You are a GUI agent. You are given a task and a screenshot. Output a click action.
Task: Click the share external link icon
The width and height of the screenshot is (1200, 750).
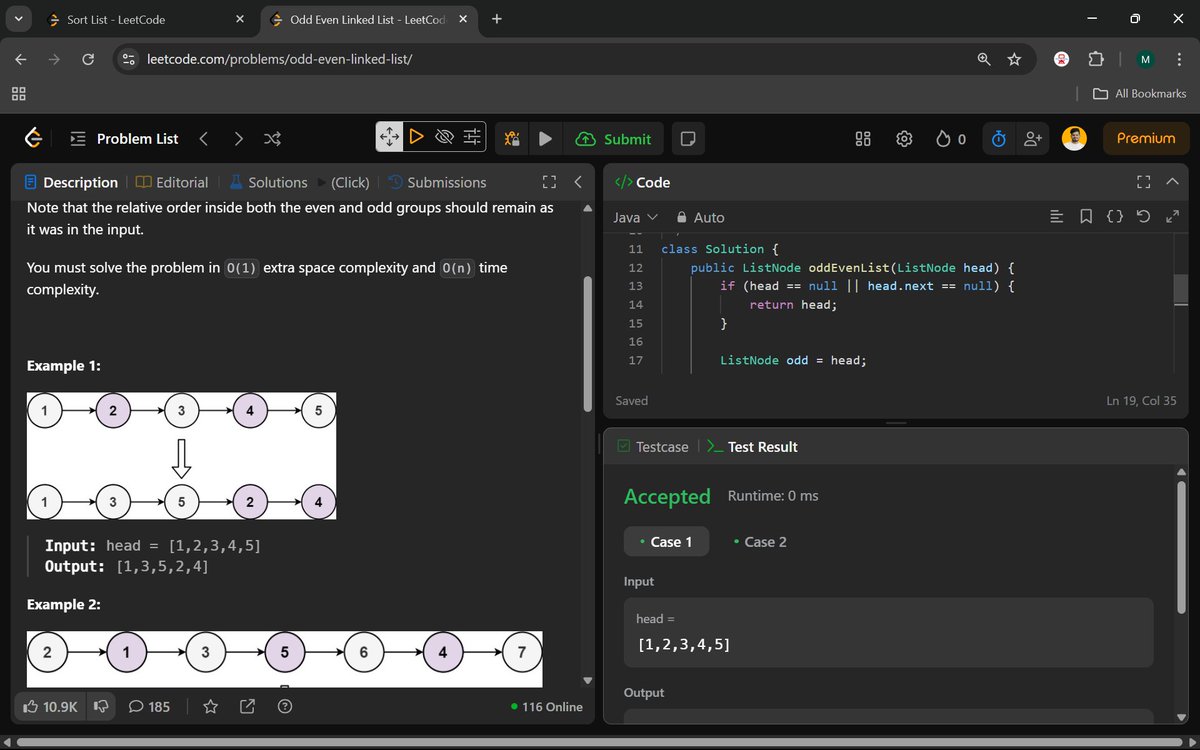click(x=247, y=707)
